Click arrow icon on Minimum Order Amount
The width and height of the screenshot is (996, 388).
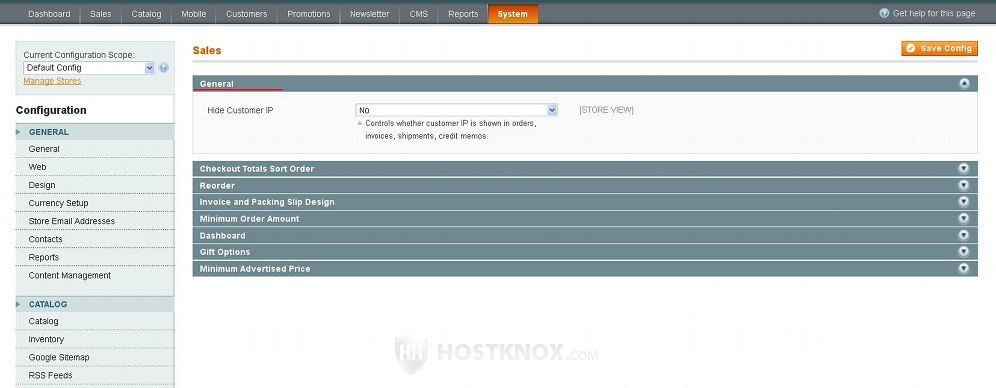click(964, 218)
